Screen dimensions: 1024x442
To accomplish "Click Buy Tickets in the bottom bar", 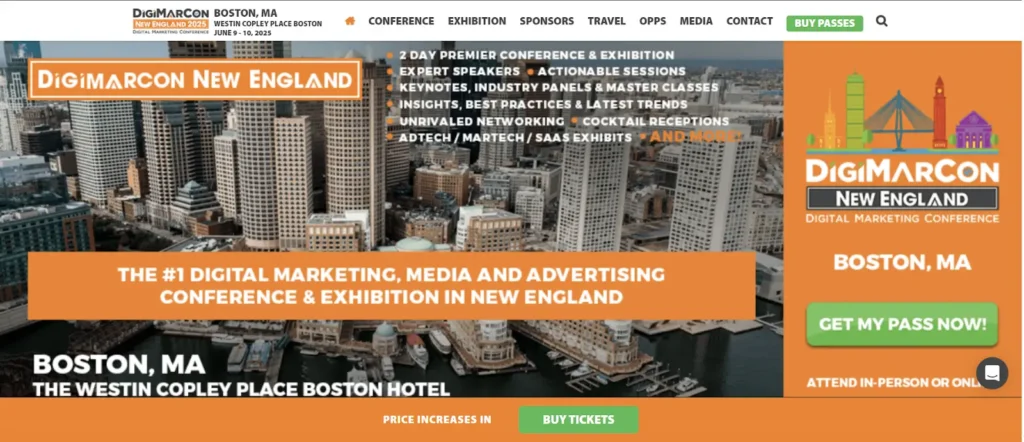I will pos(579,420).
